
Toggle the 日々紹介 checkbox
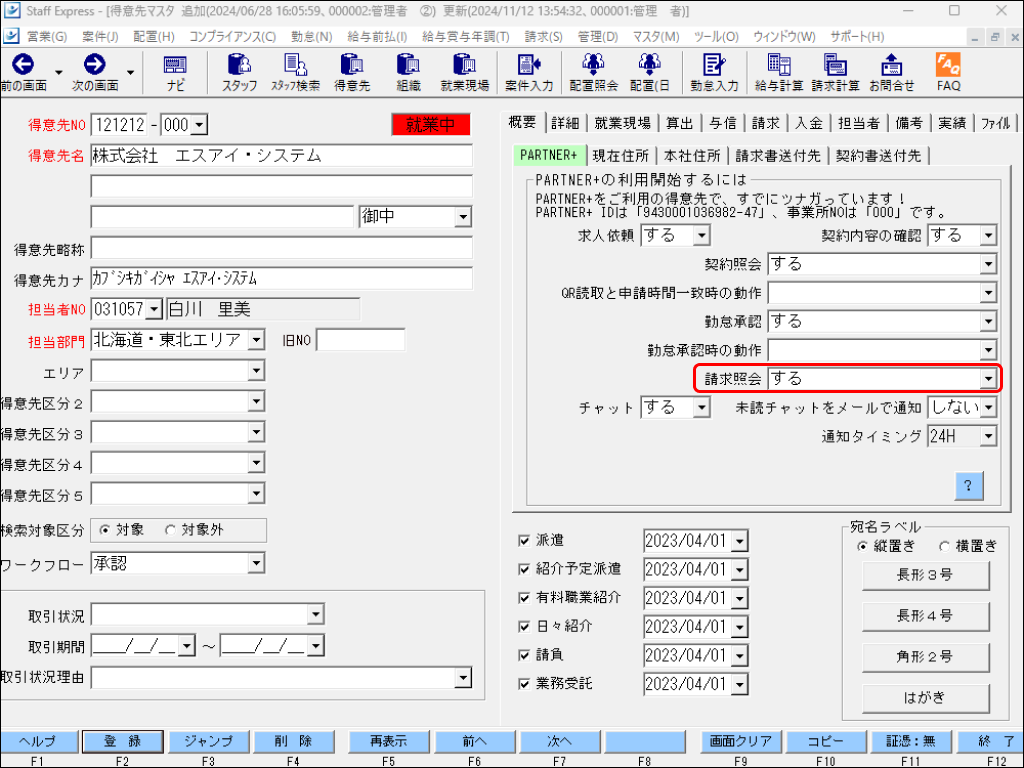click(x=523, y=626)
